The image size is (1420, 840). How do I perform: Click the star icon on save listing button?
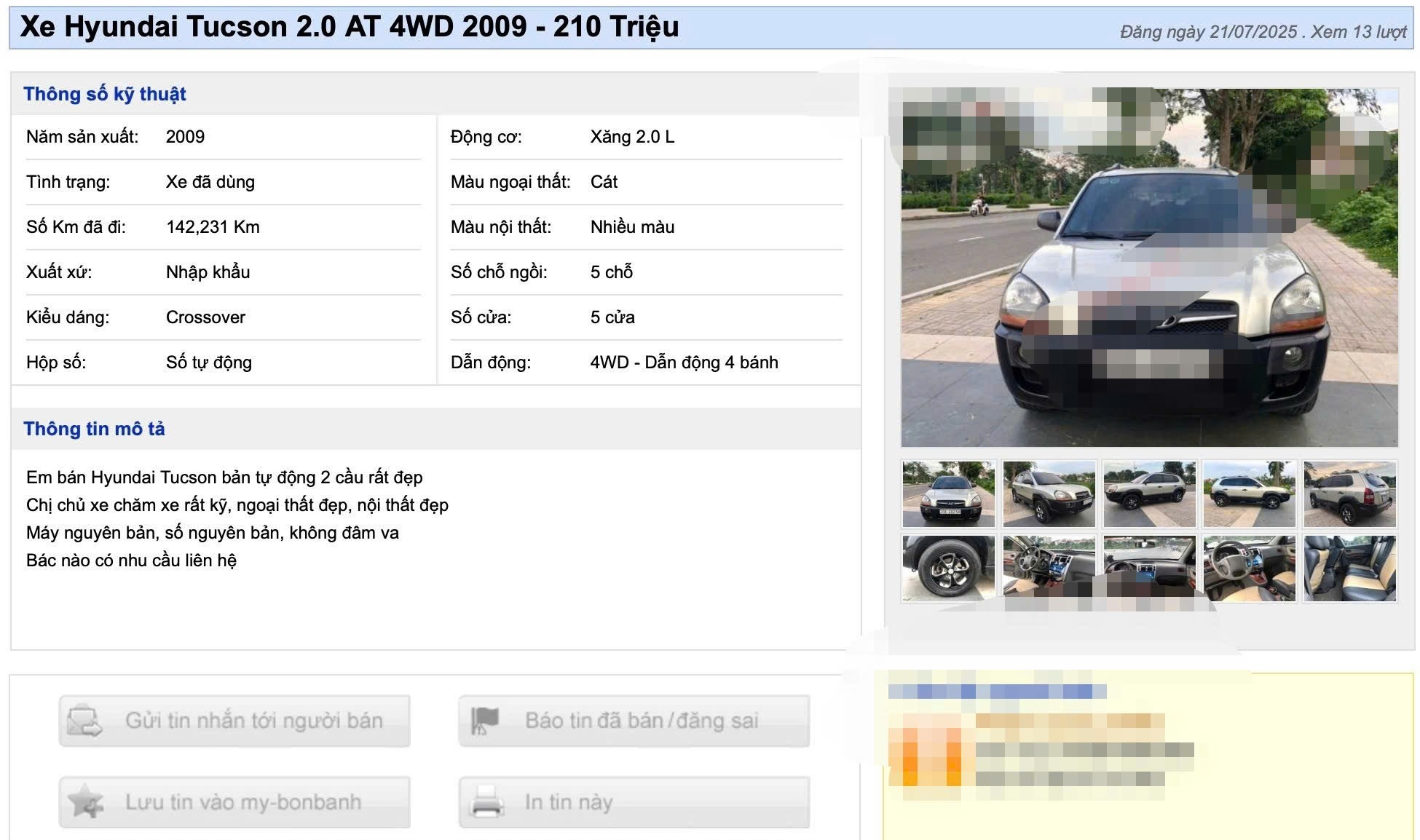click(x=85, y=801)
